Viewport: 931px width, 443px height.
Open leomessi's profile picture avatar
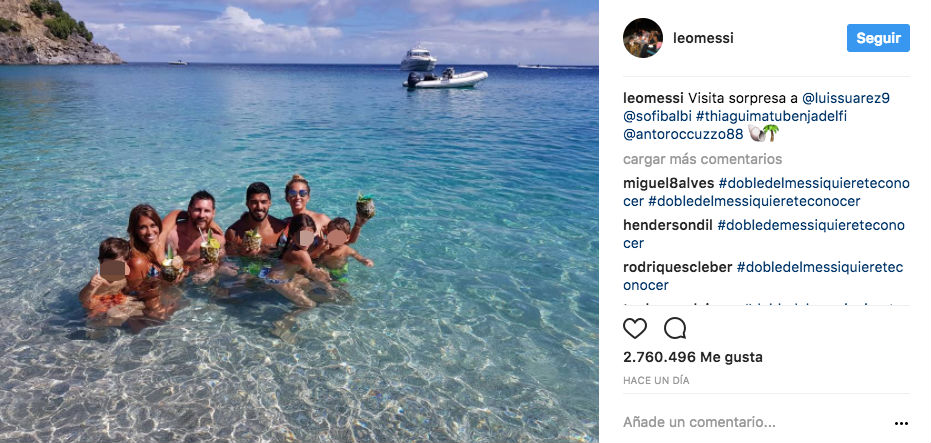coord(642,38)
